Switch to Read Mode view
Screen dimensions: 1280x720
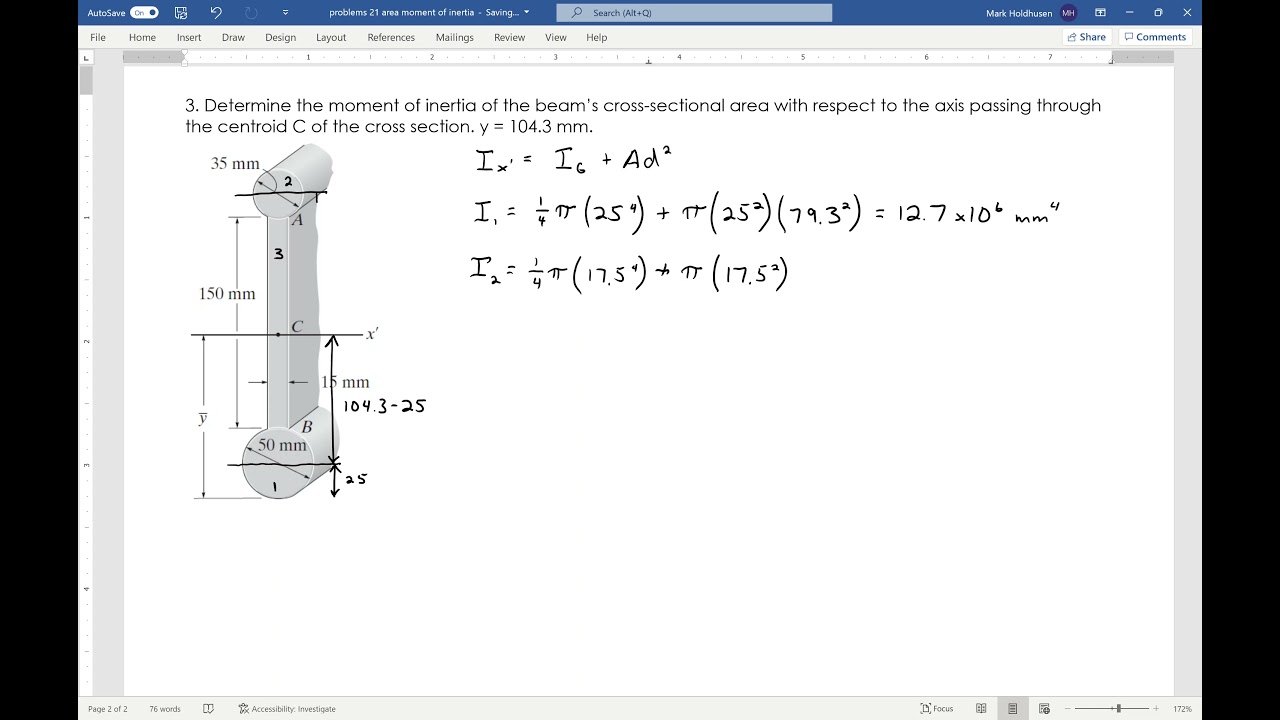[x=981, y=709]
